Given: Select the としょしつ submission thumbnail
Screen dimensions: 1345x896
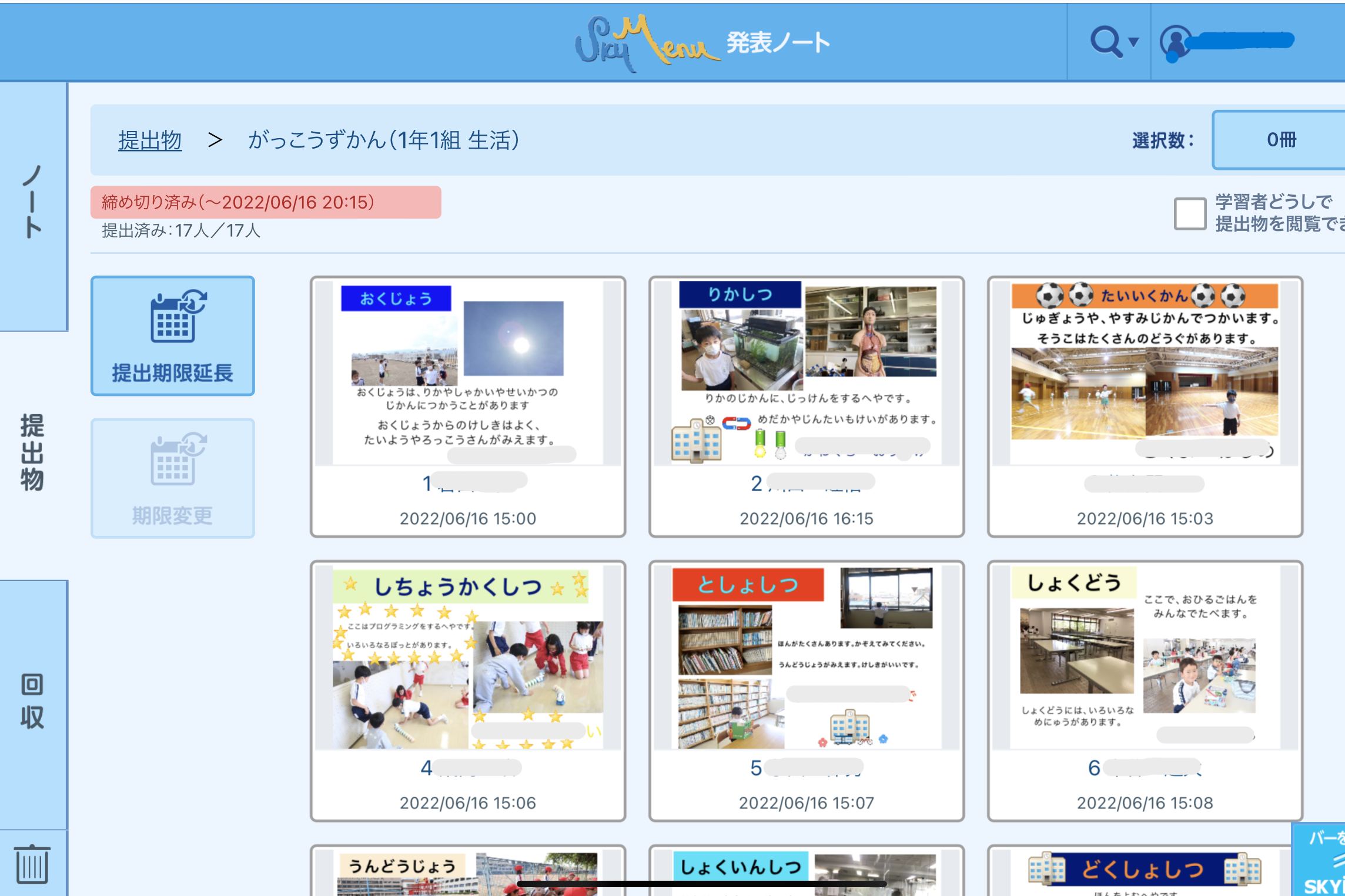Looking at the screenshot, I should (x=806, y=658).
